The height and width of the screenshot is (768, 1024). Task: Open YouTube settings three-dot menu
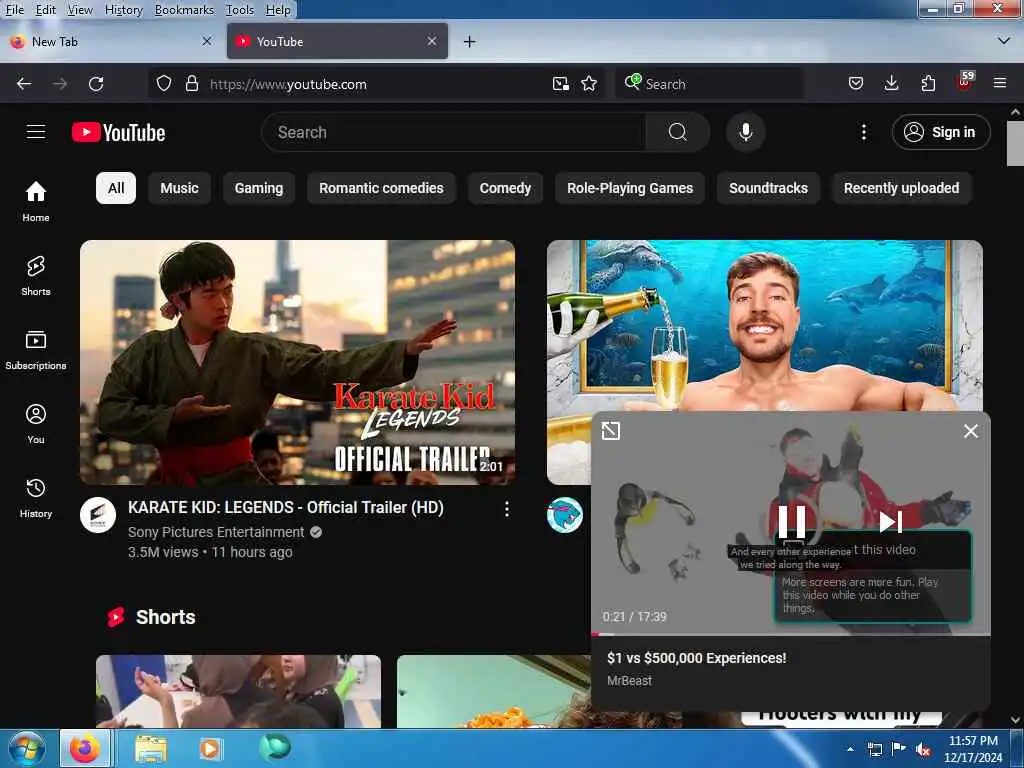tap(863, 133)
